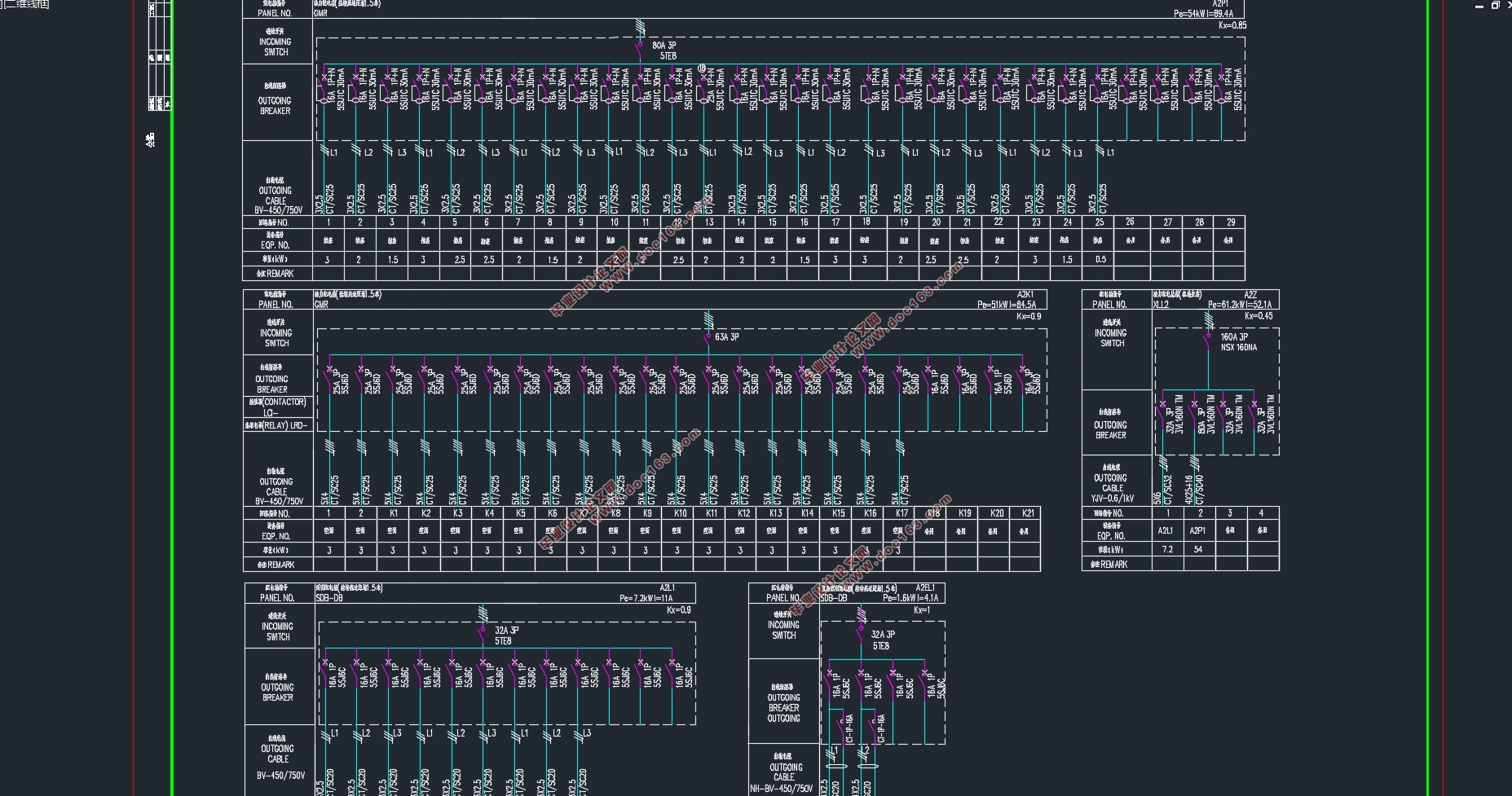The width and height of the screenshot is (1512, 796).
Task: Select the 4X25+16 CT/SC40 cable label
Action: (x=1193, y=490)
